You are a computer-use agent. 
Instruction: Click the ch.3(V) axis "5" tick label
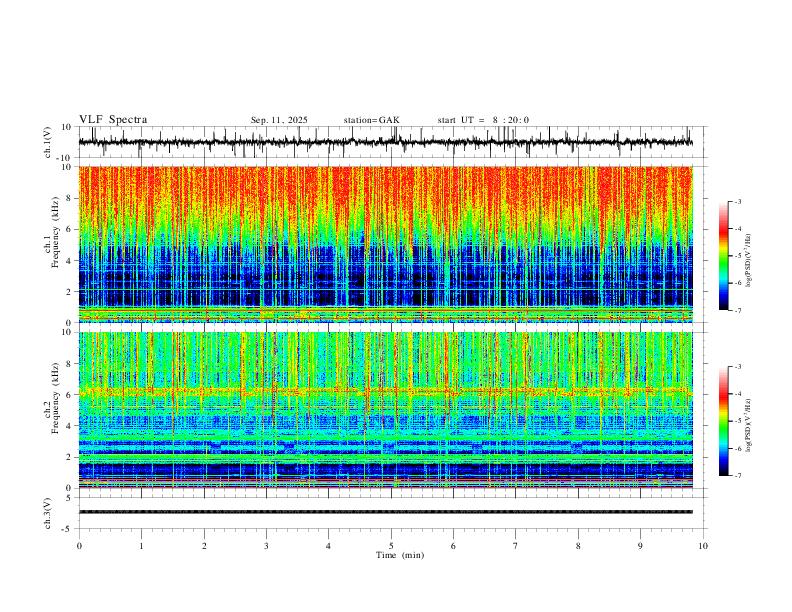[70, 498]
